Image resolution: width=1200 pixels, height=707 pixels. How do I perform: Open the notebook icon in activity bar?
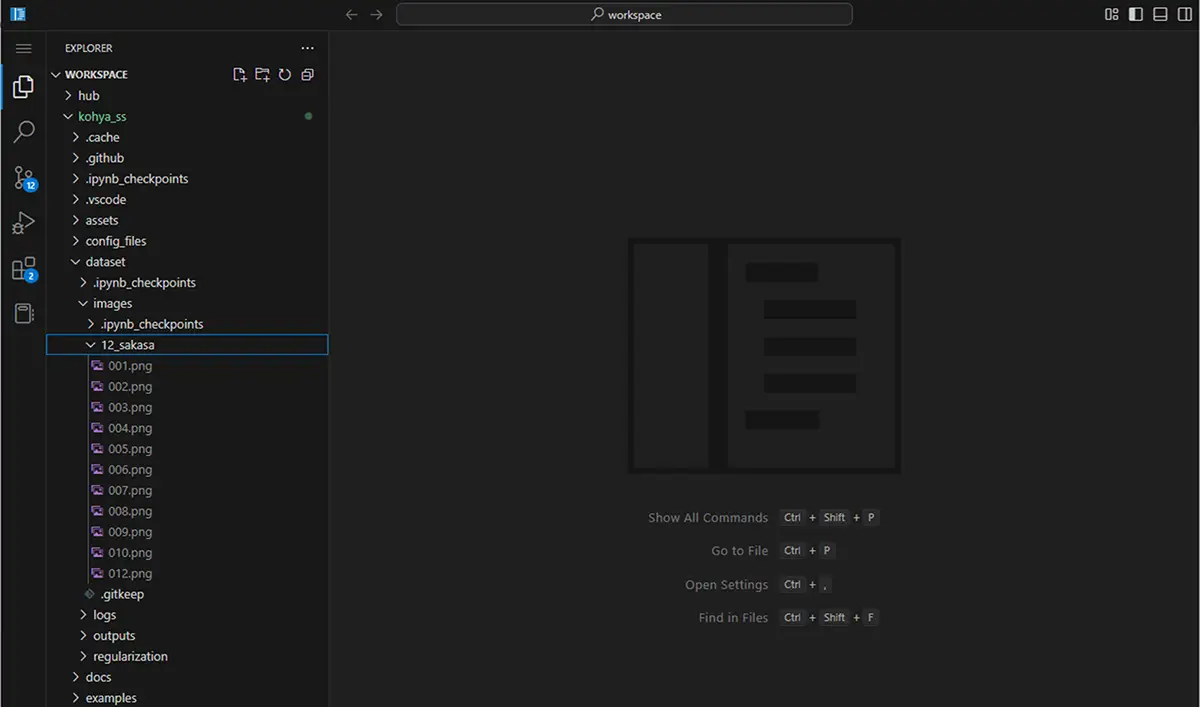coord(23,314)
